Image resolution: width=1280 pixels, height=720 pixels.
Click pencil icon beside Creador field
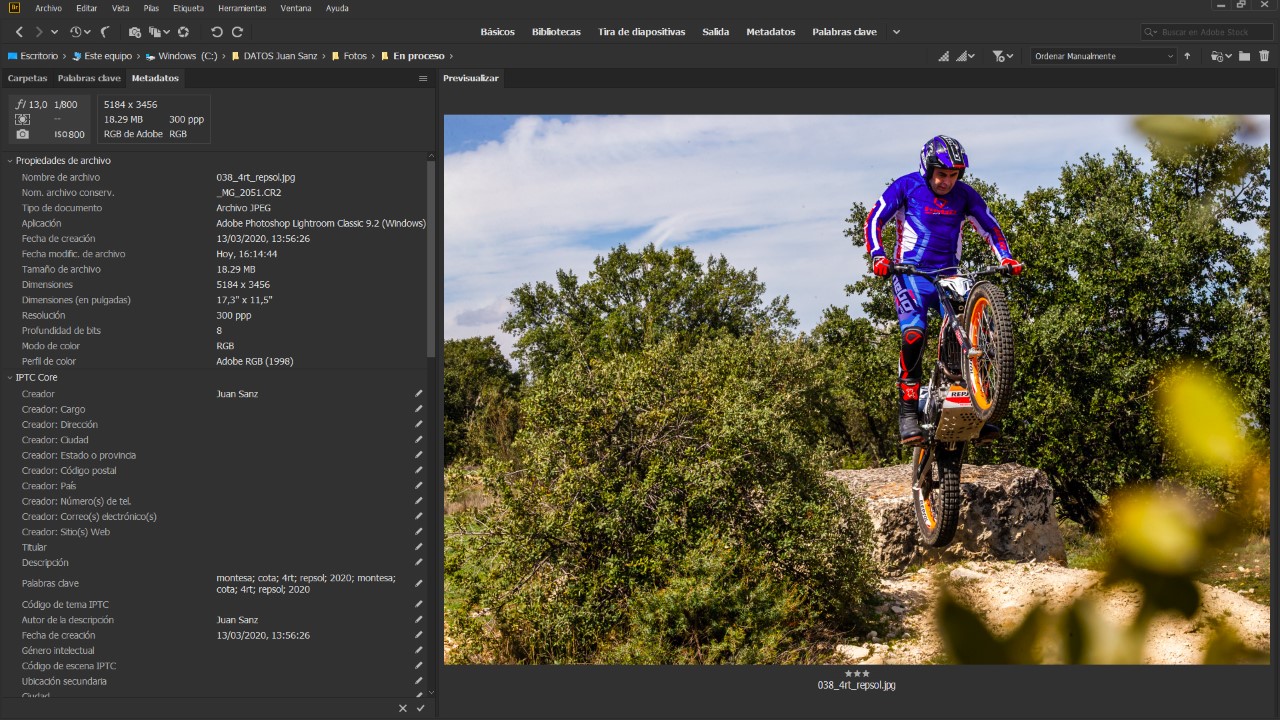pyautogui.click(x=419, y=394)
